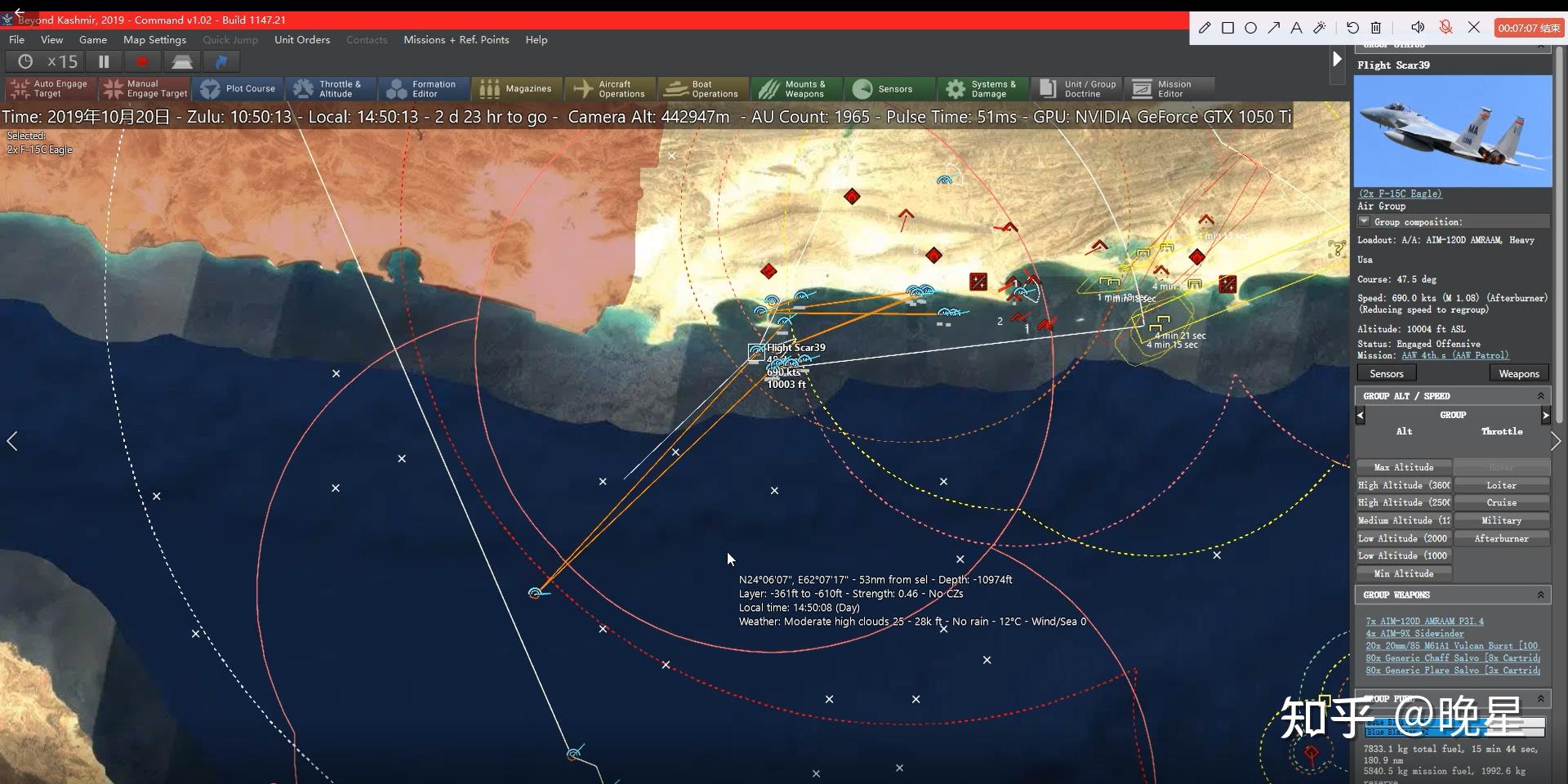Open the Mission Editor
Viewport: 1568px width, 784px height.
(x=1169, y=88)
